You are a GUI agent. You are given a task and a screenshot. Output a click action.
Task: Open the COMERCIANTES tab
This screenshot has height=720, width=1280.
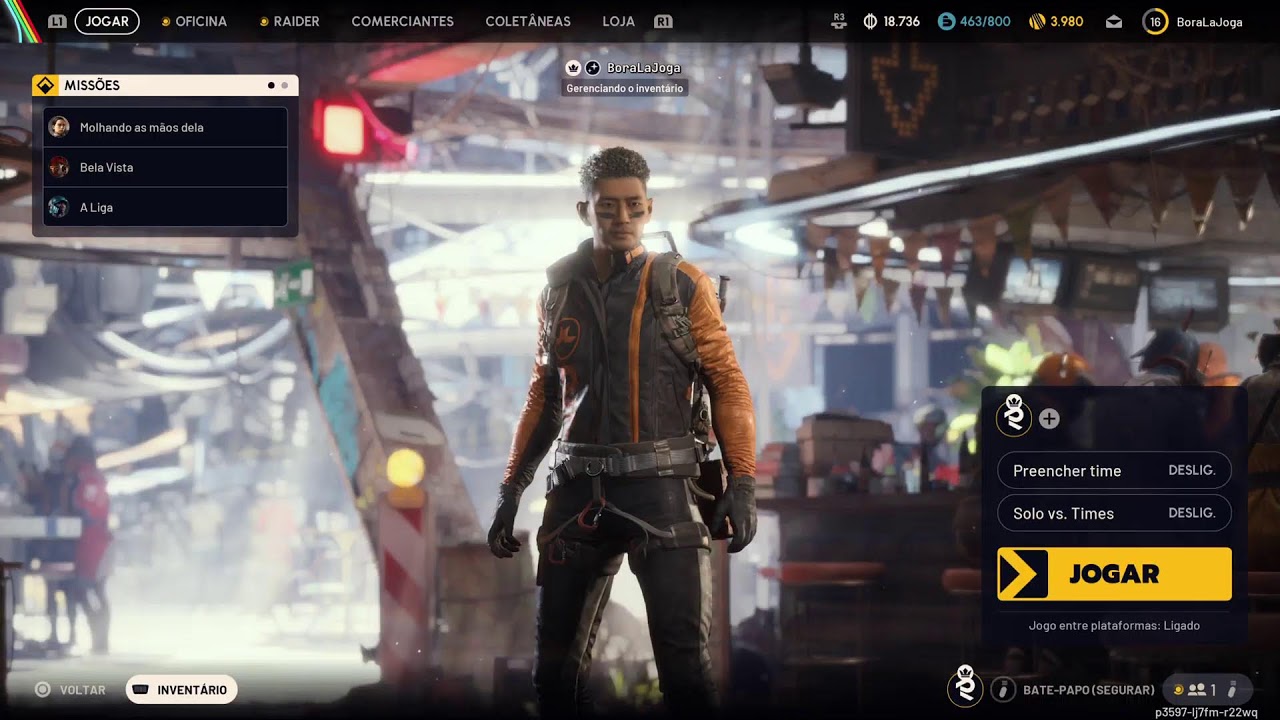coord(402,21)
